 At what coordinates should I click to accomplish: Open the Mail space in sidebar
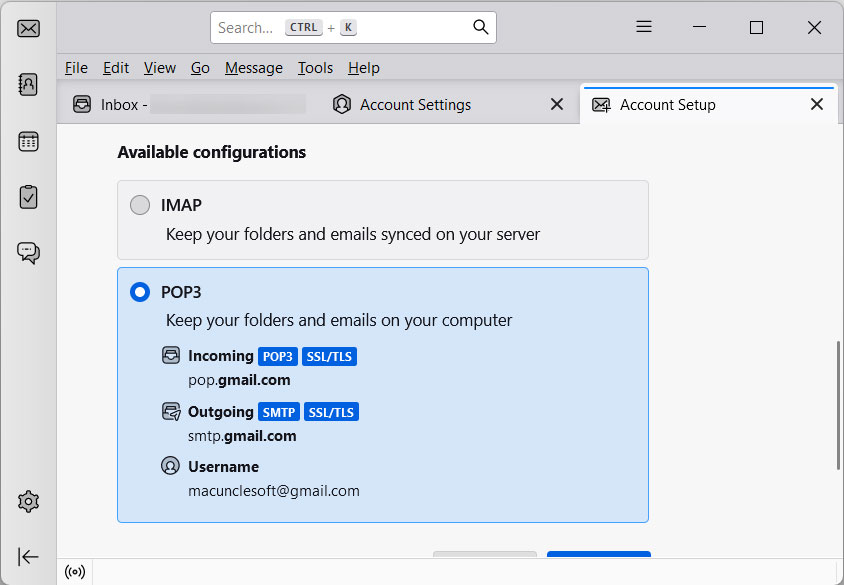[x=28, y=28]
